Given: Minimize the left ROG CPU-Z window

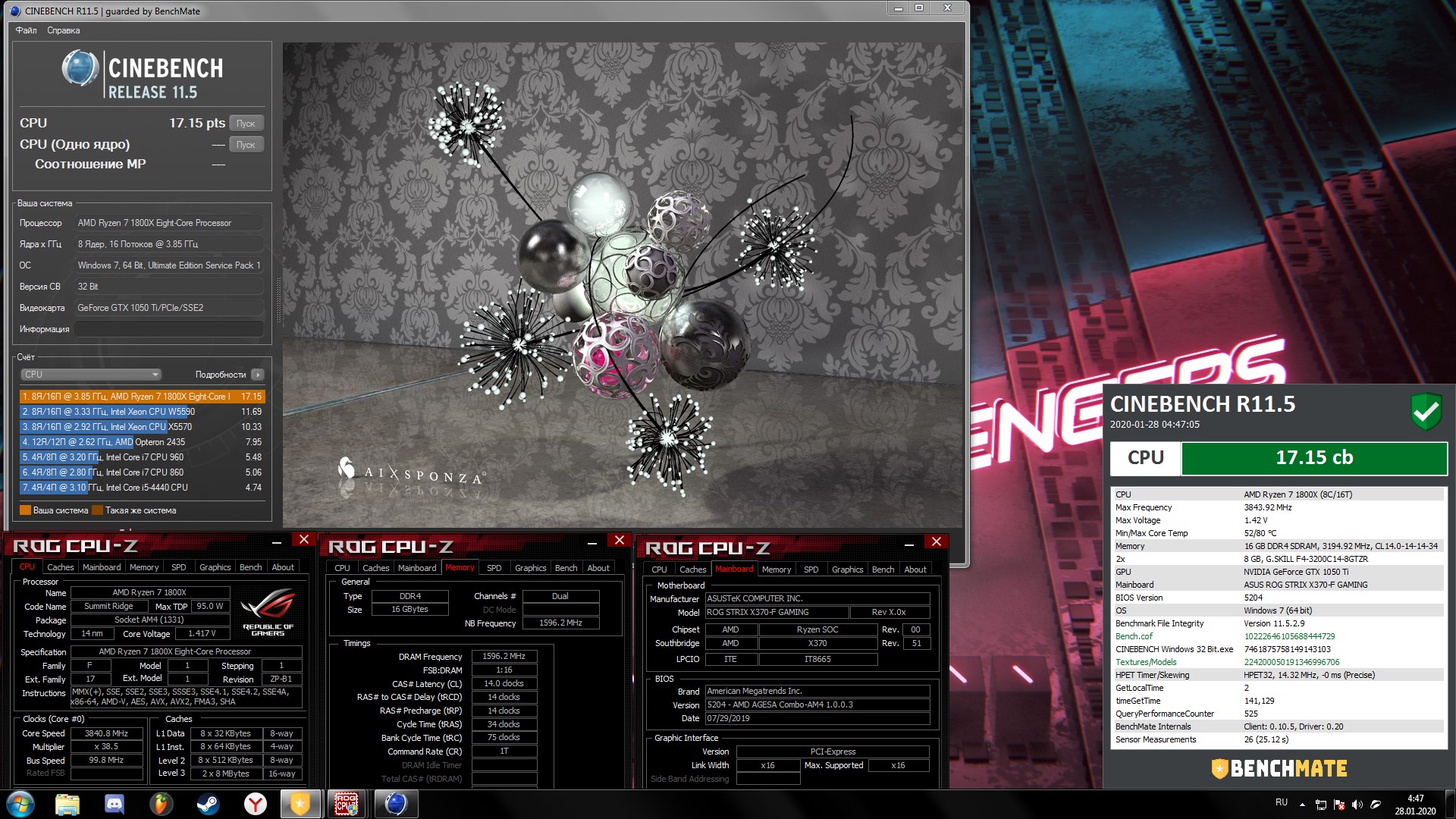Looking at the screenshot, I should [277, 541].
